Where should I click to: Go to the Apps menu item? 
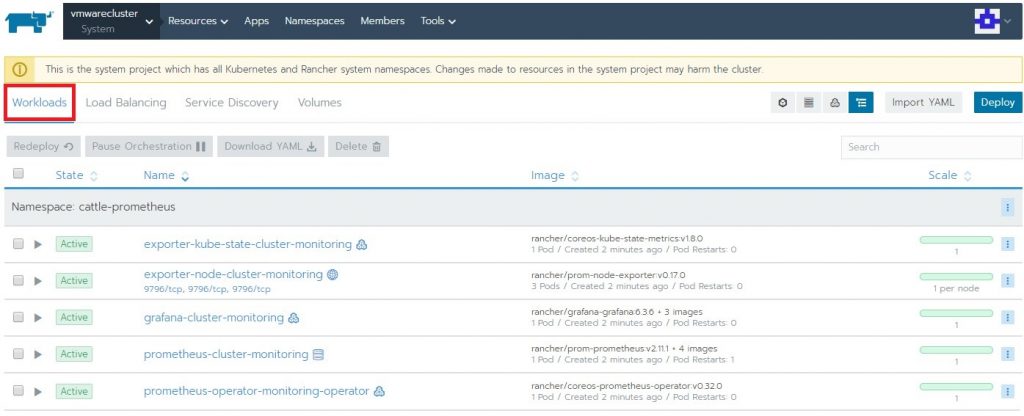257,21
